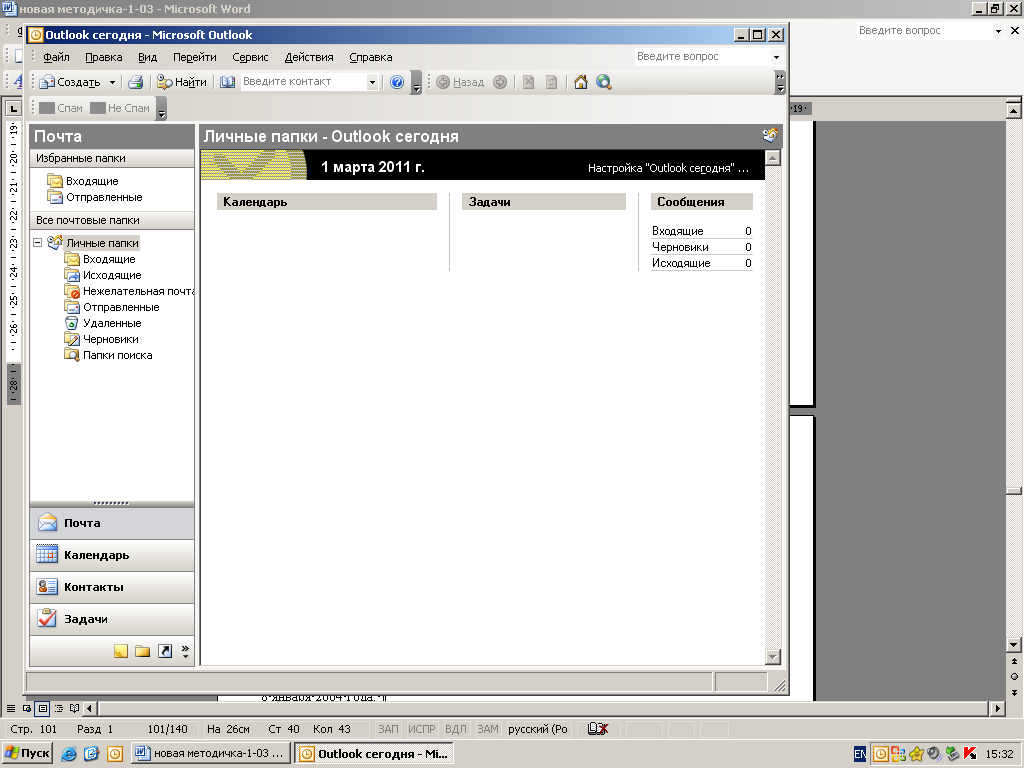1024x768 pixels.
Task: Click the Notes yellow sticky icon
Action: pos(121,651)
